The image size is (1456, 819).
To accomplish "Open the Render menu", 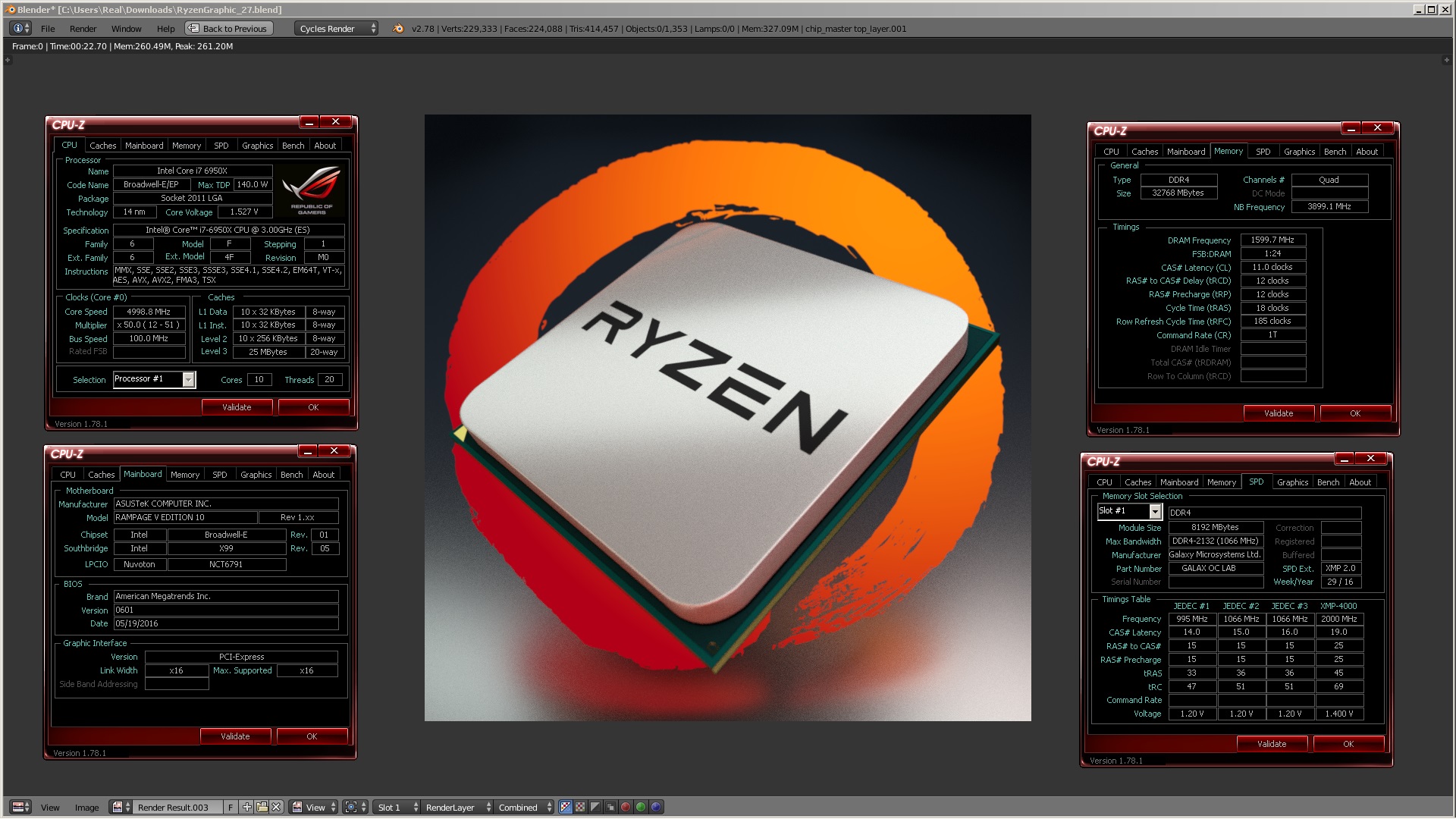I will coord(83,29).
